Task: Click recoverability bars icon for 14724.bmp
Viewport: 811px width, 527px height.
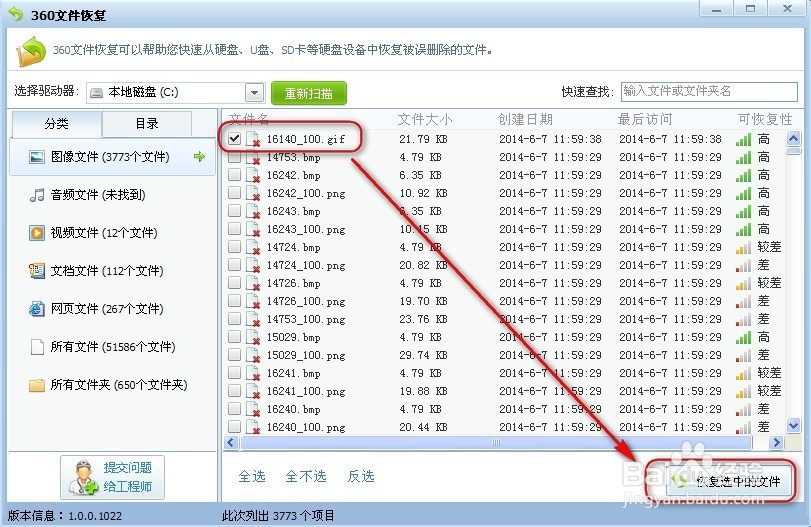Action: [743, 248]
